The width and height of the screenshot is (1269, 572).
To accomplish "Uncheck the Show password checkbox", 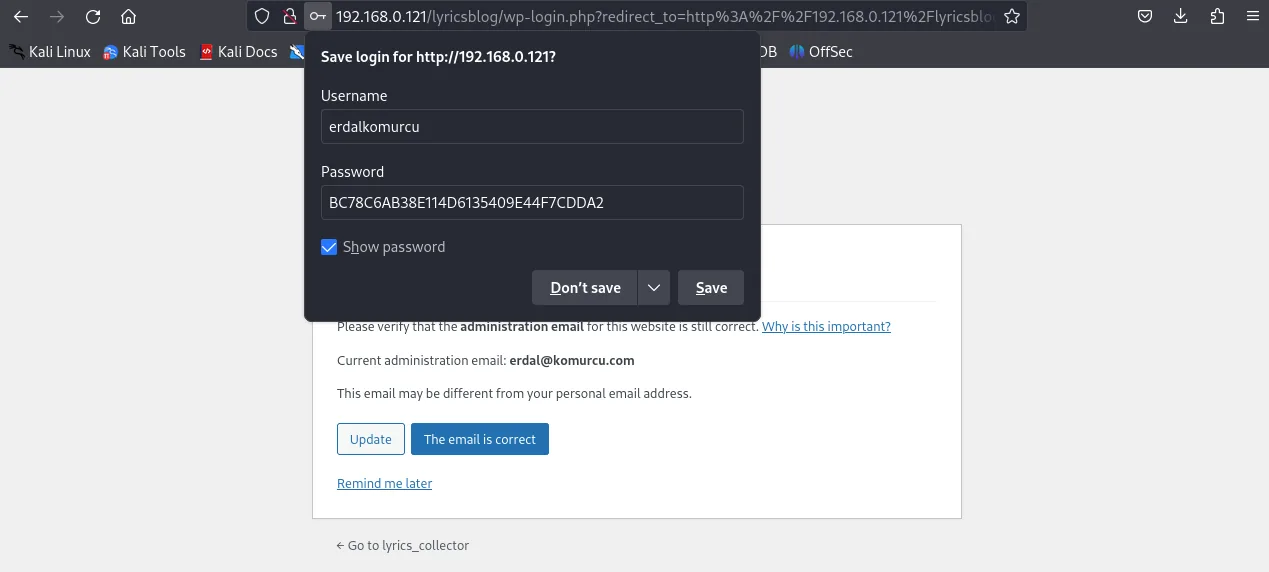I will point(329,247).
